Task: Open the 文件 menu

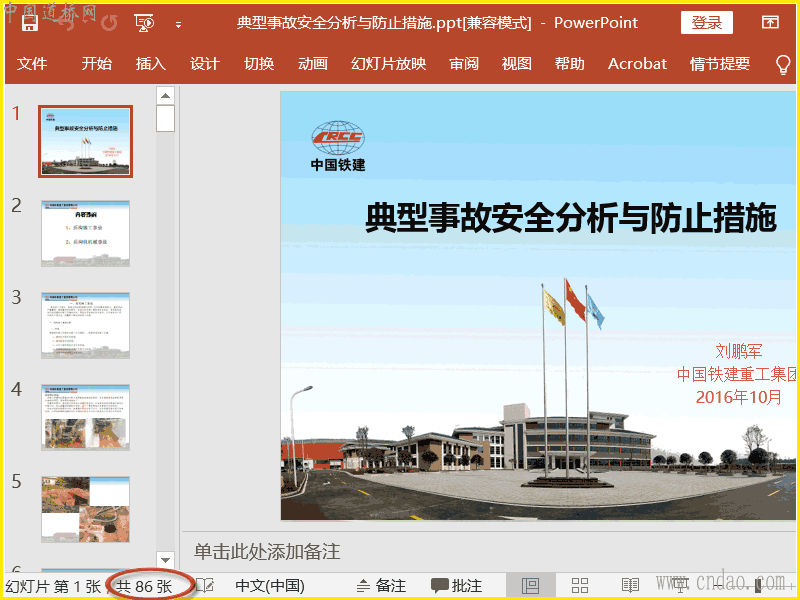Action: point(32,63)
